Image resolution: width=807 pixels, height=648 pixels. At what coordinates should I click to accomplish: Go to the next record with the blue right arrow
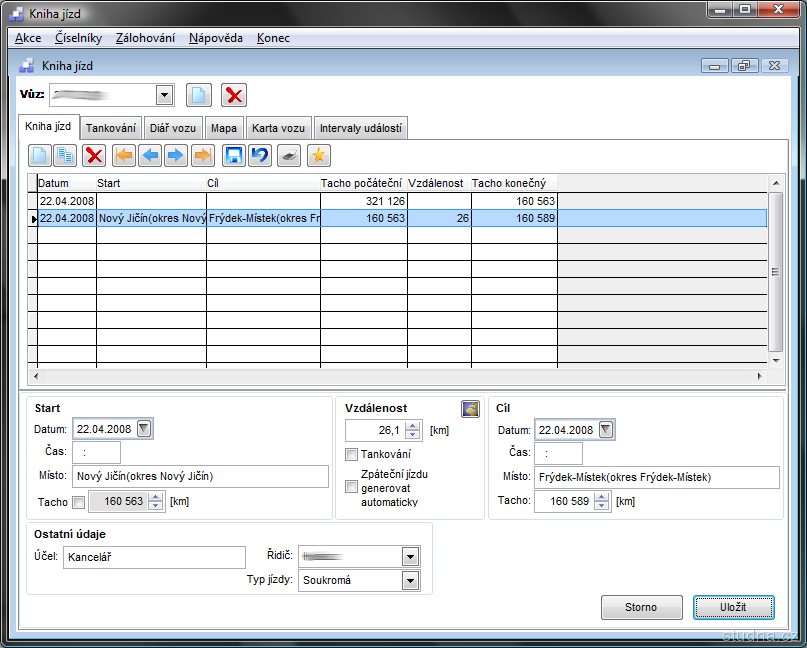(x=176, y=155)
